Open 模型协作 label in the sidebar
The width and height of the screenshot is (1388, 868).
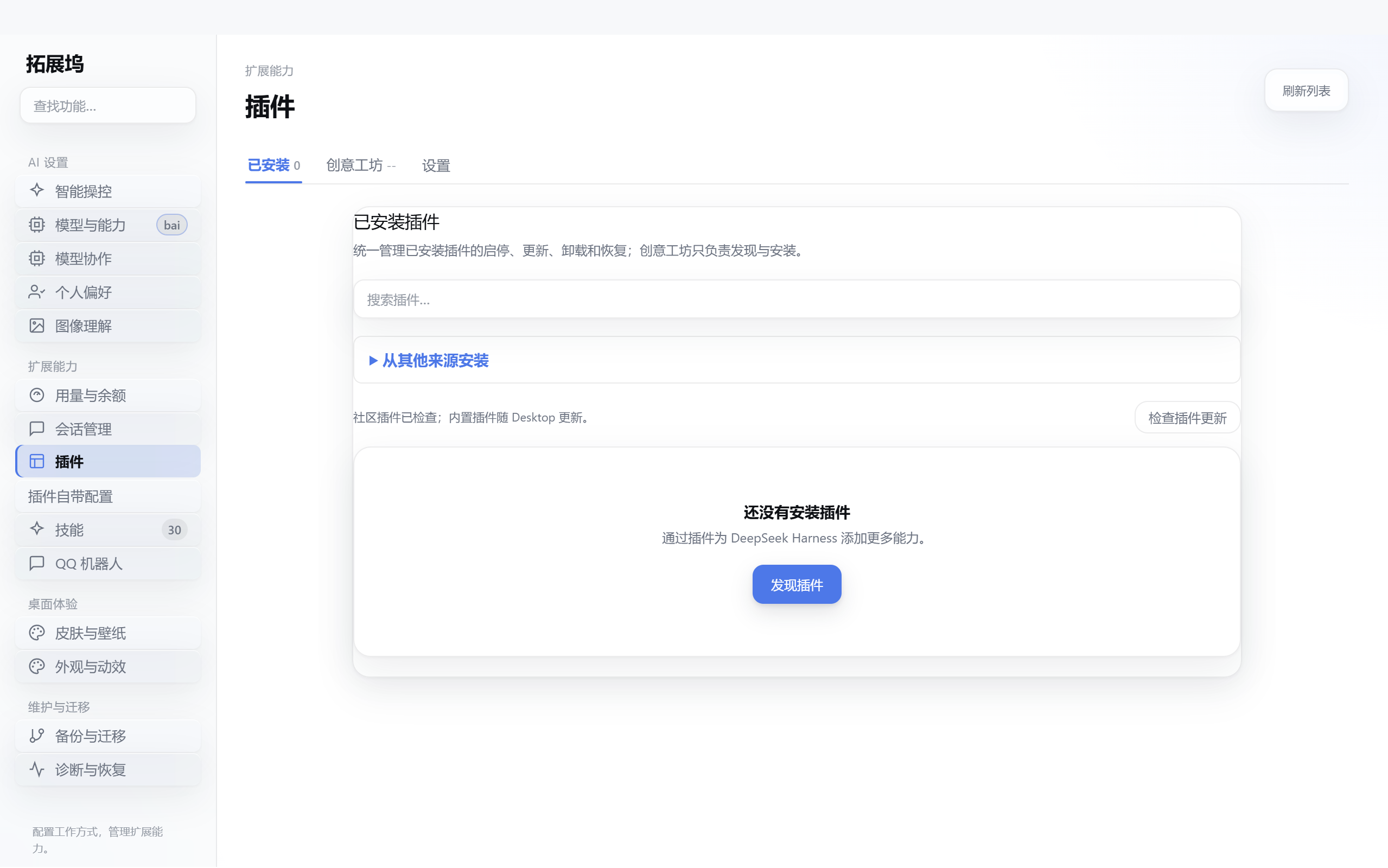point(83,259)
